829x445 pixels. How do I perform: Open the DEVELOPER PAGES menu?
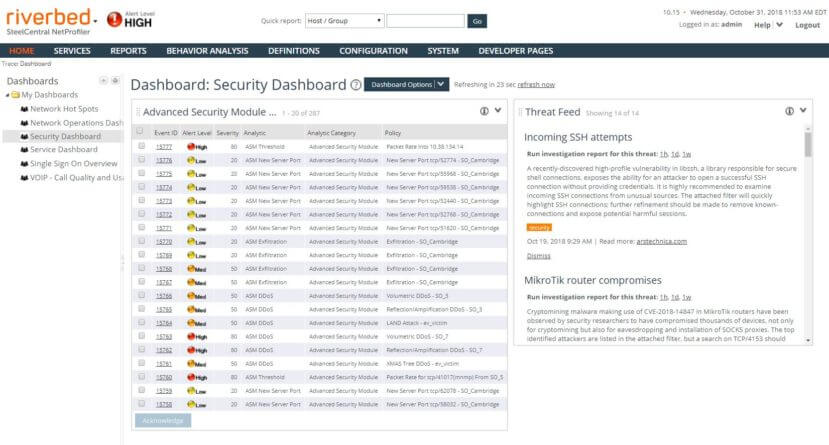515,51
